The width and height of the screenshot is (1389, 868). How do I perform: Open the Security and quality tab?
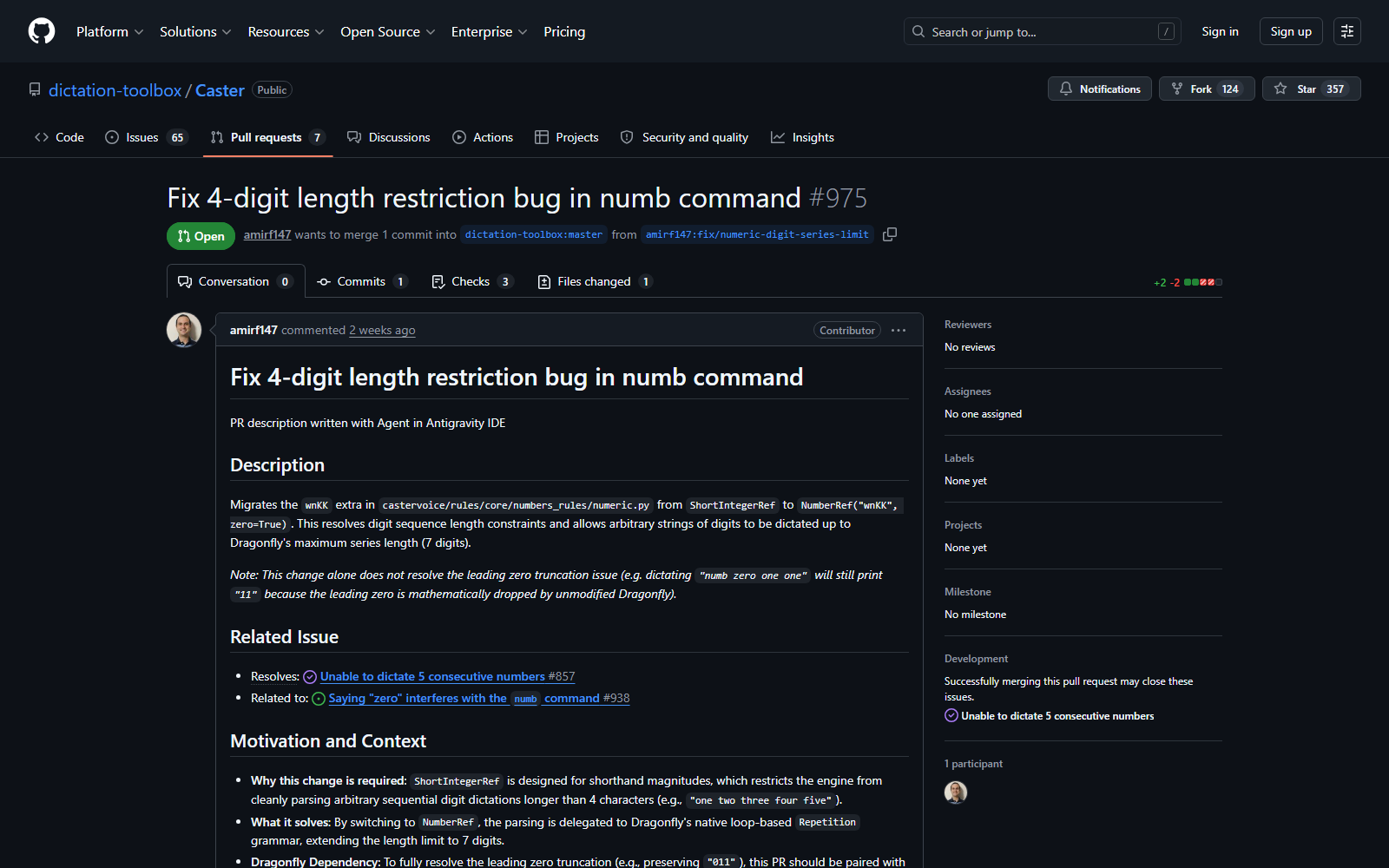coord(684,137)
